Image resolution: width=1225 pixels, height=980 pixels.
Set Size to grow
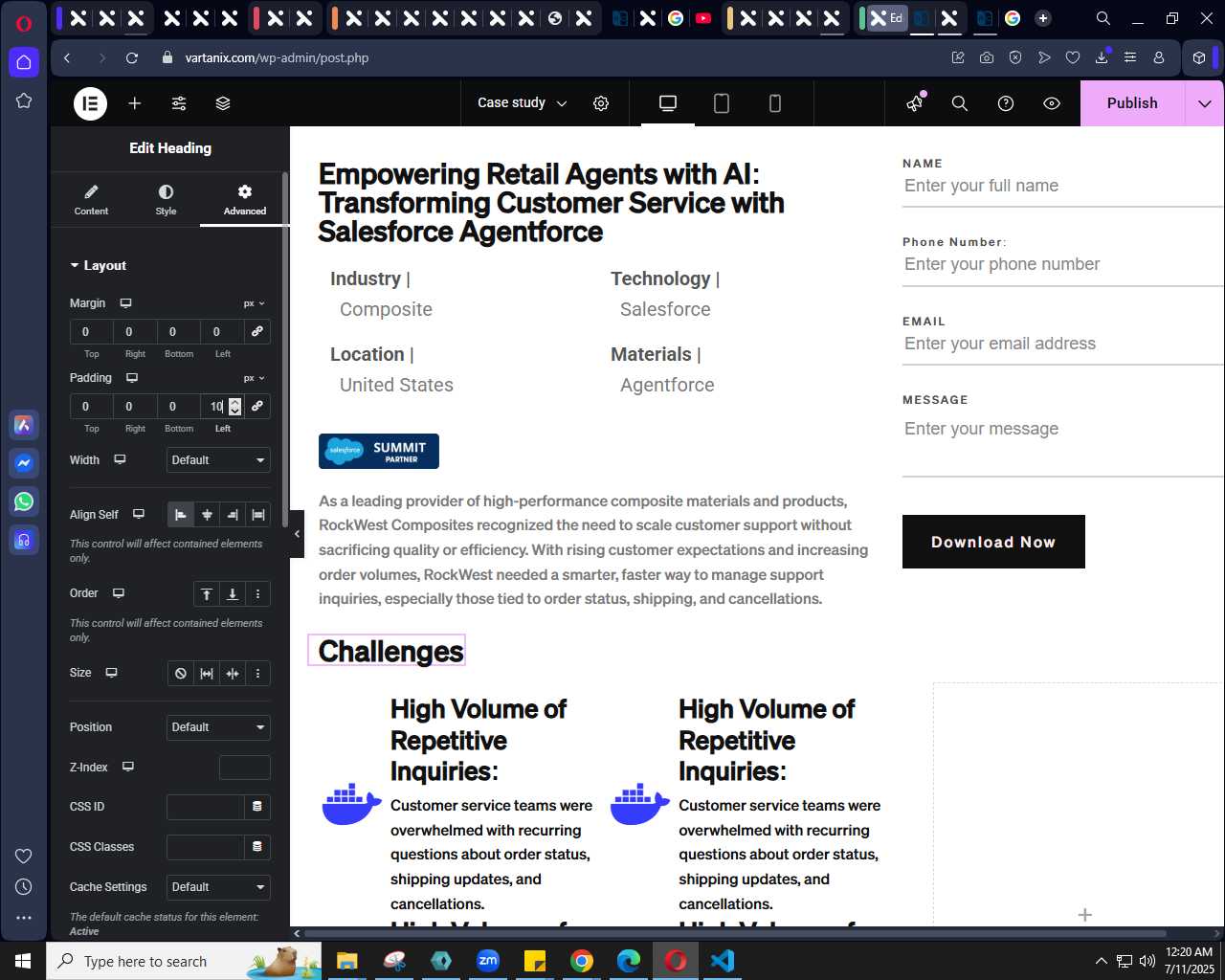207,674
